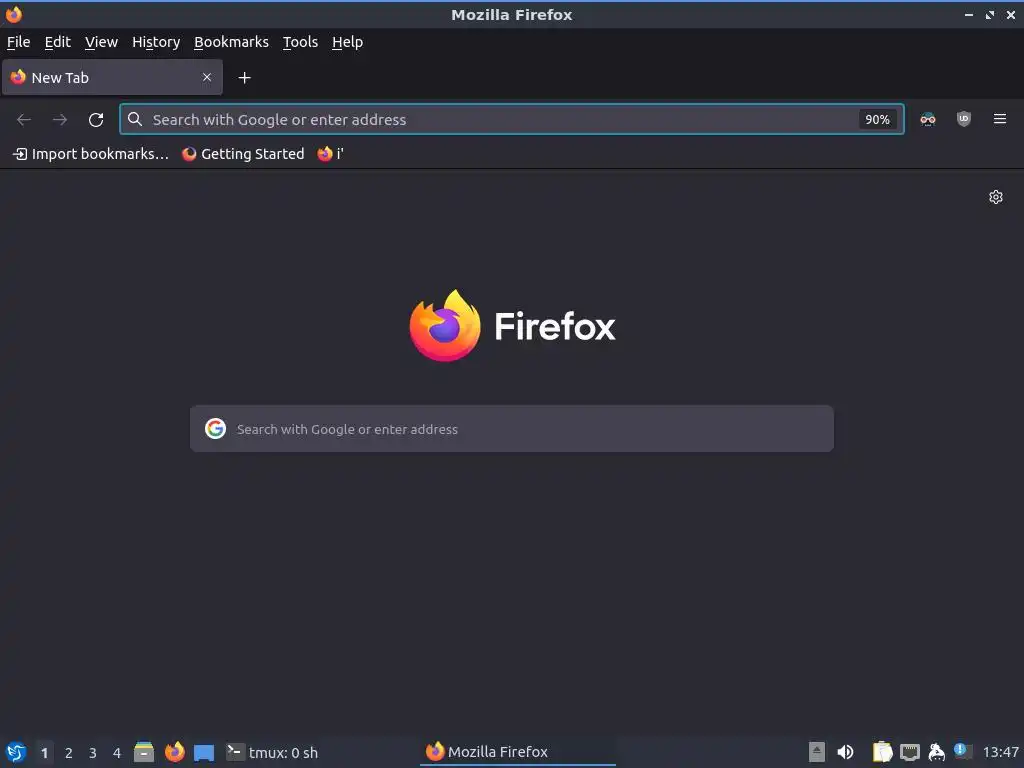The width and height of the screenshot is (1024, 768).
Task: Open the File menu
Action: [x=18, y=42]
